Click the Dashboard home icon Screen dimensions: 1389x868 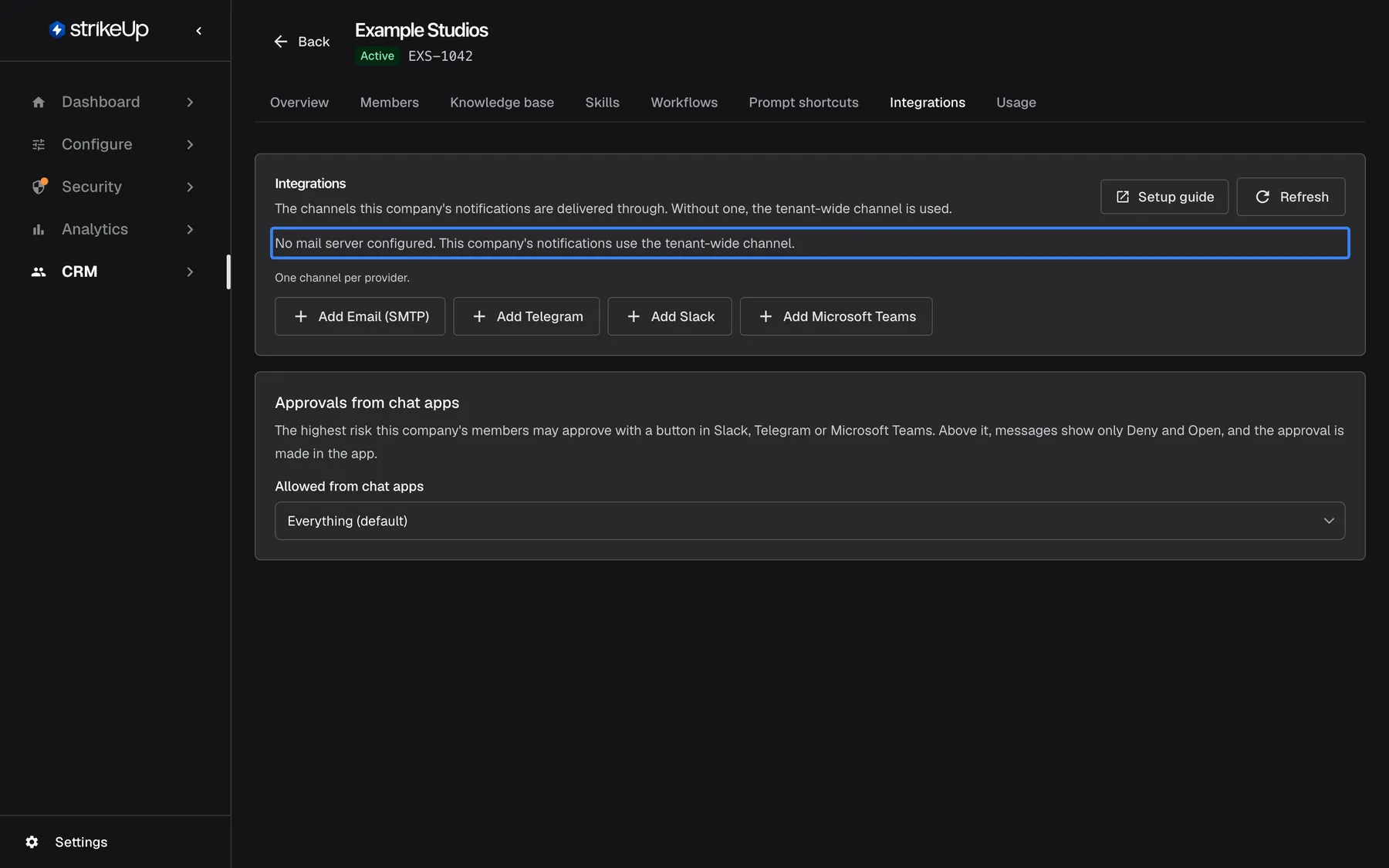click(x=39, y=102)
